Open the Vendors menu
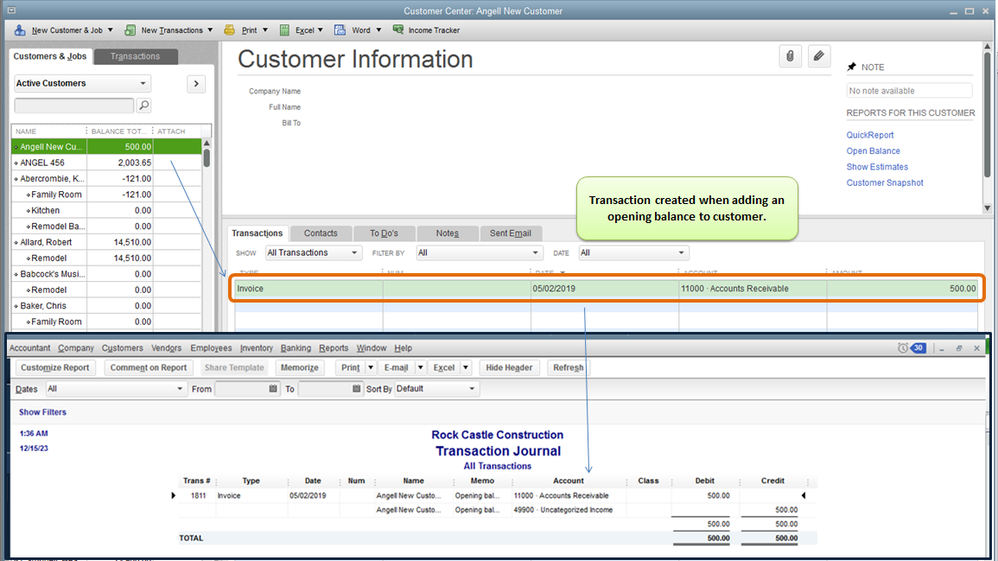The height and width of the screenshot is (561, 998). (166, 348)
